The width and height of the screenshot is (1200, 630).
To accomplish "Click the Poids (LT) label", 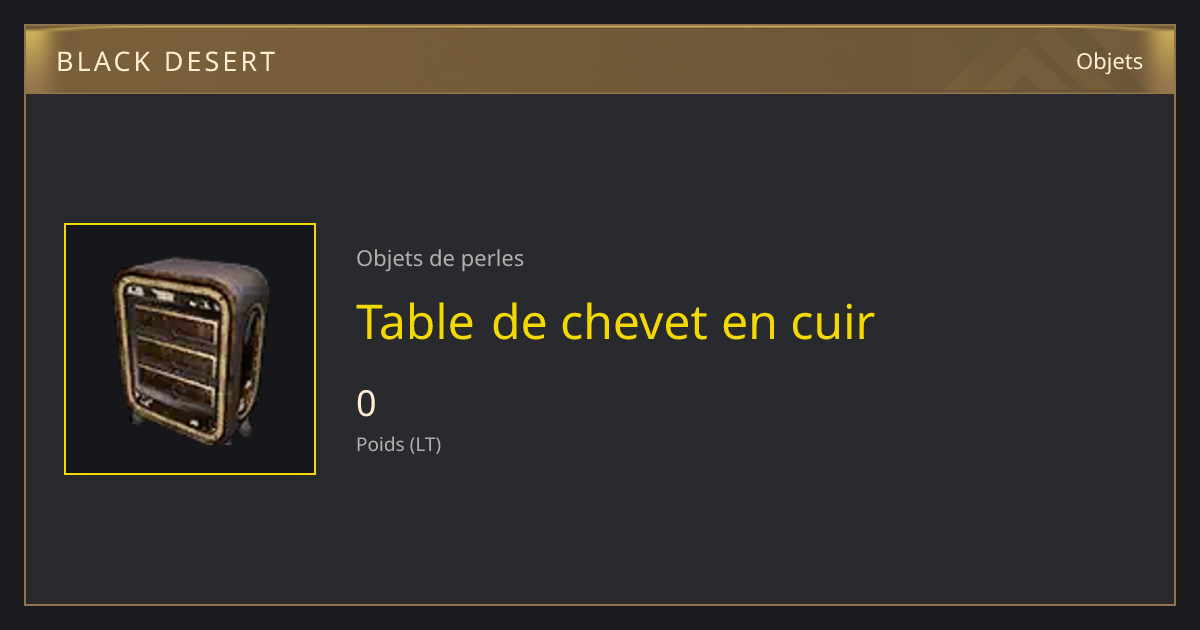I will [x=398, y=444].
